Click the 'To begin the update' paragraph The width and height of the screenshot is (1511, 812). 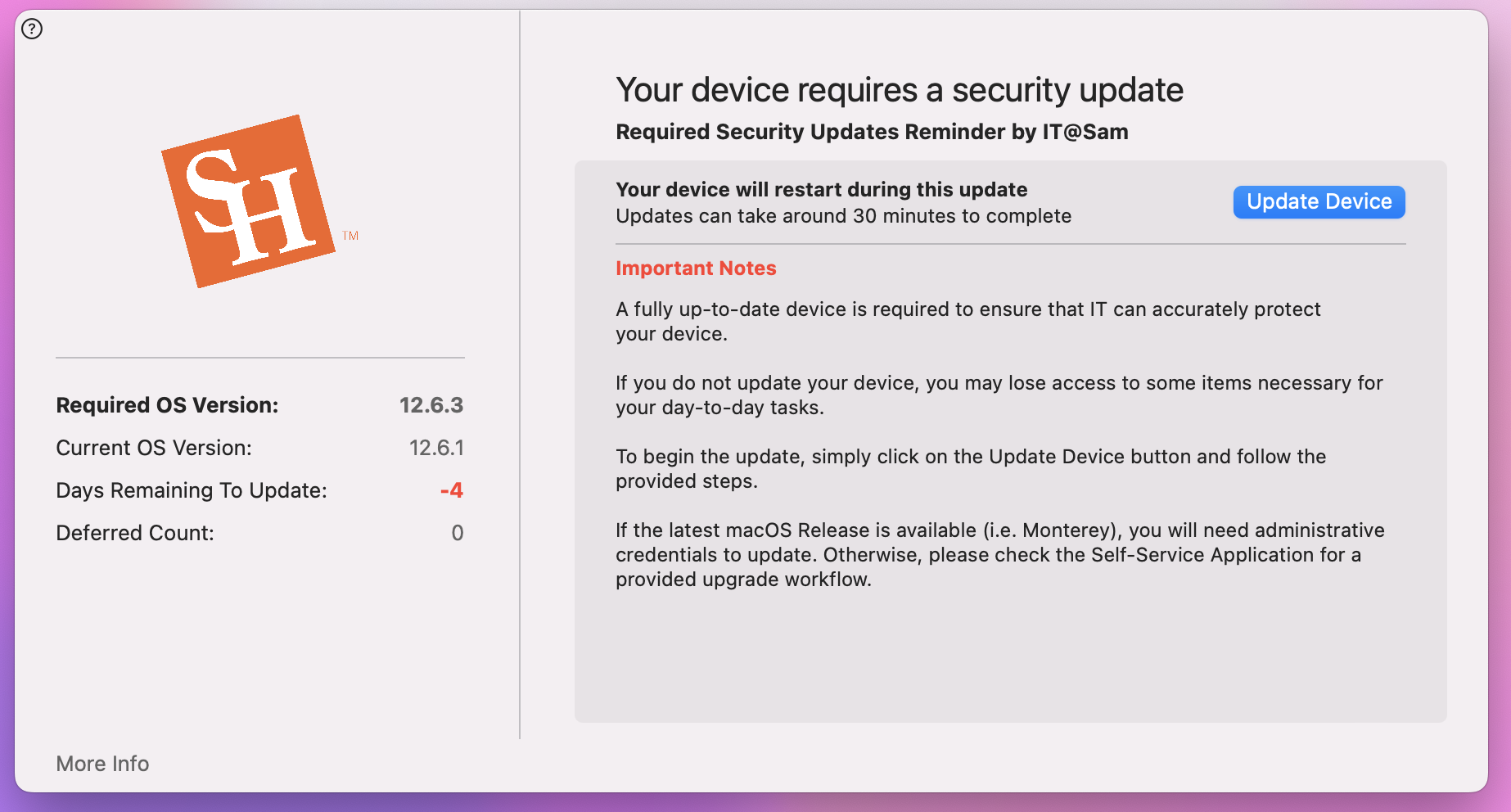970,468
